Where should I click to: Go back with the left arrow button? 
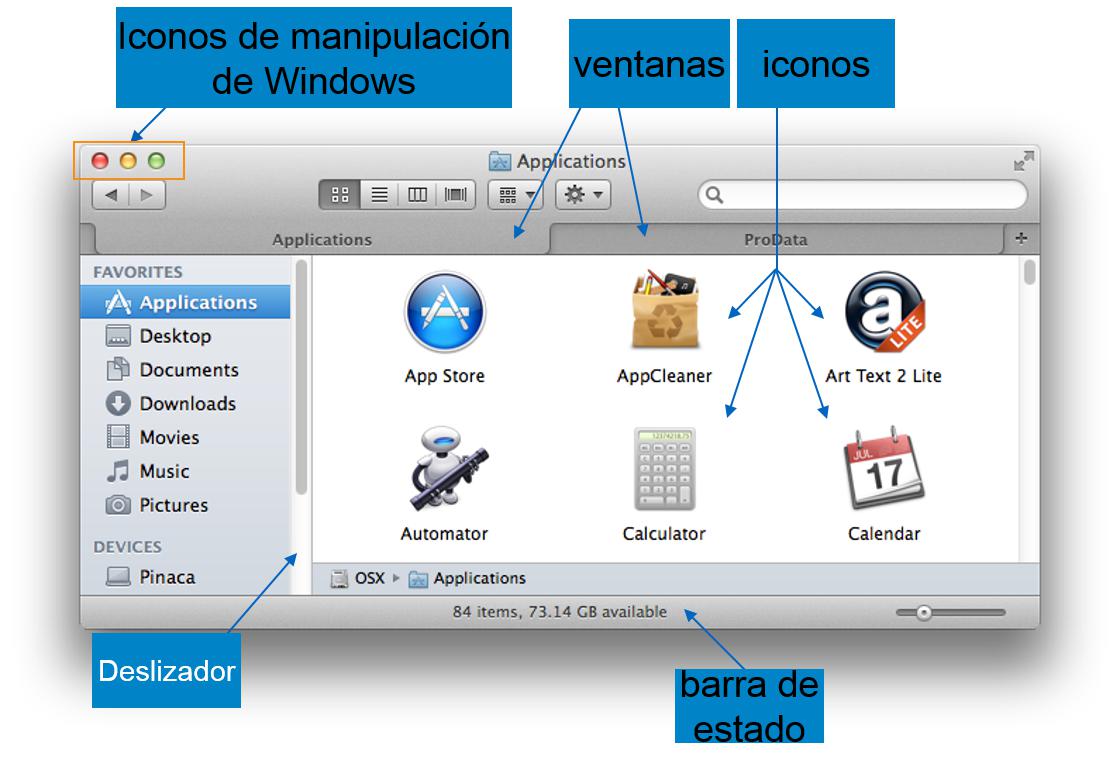tap(111, 195)
